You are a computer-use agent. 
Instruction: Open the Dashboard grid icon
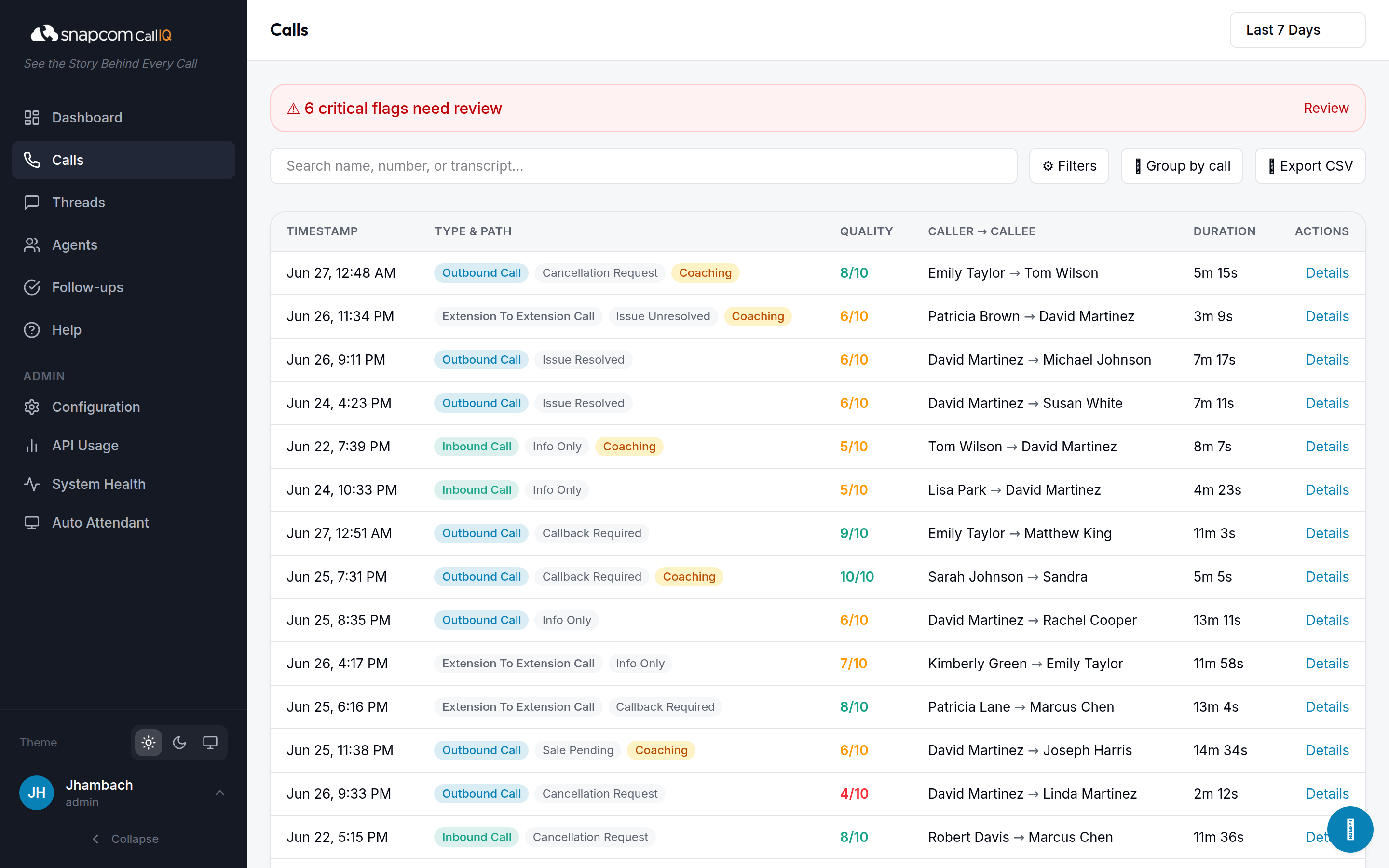tap(31, 118)
